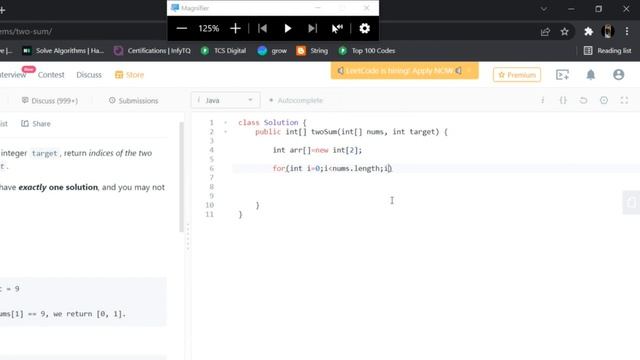Click description panel vertical scrollbar
640x360 pixels.
pyautogui.click(x=181, y=177)
